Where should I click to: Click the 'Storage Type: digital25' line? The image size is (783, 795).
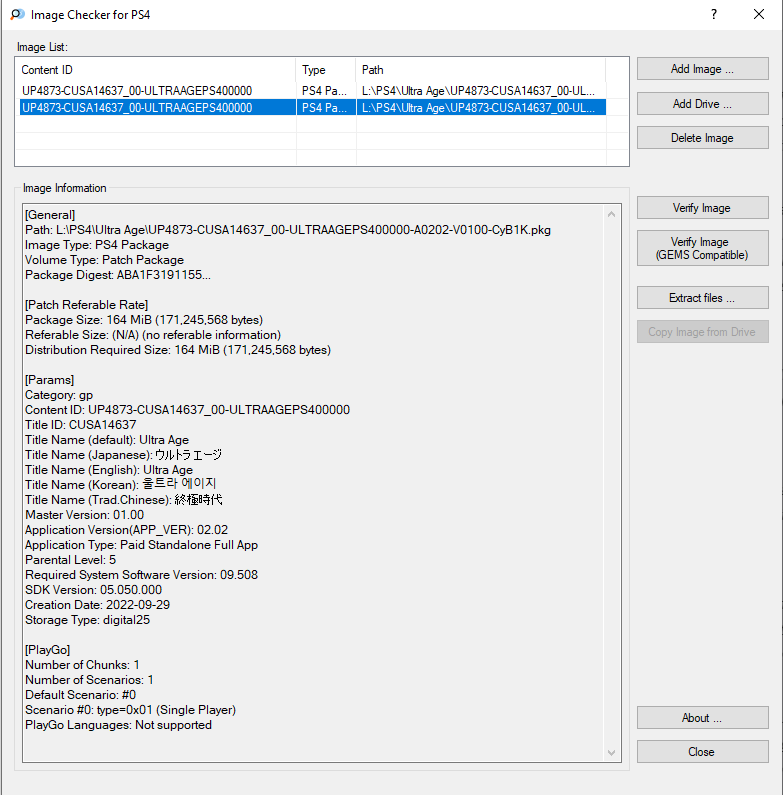coord(88,620)
